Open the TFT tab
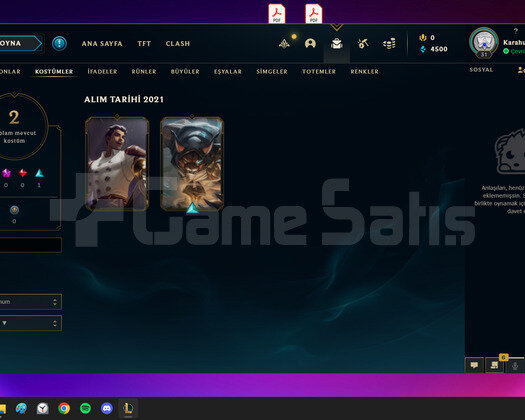The width and height of the screenshot is (525, 420). click(x=144, y=44)
